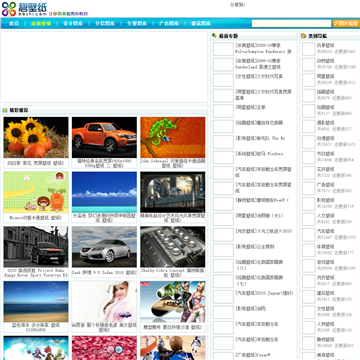Open the silver Saab sedan wallpaper

(x=104, y=247)
